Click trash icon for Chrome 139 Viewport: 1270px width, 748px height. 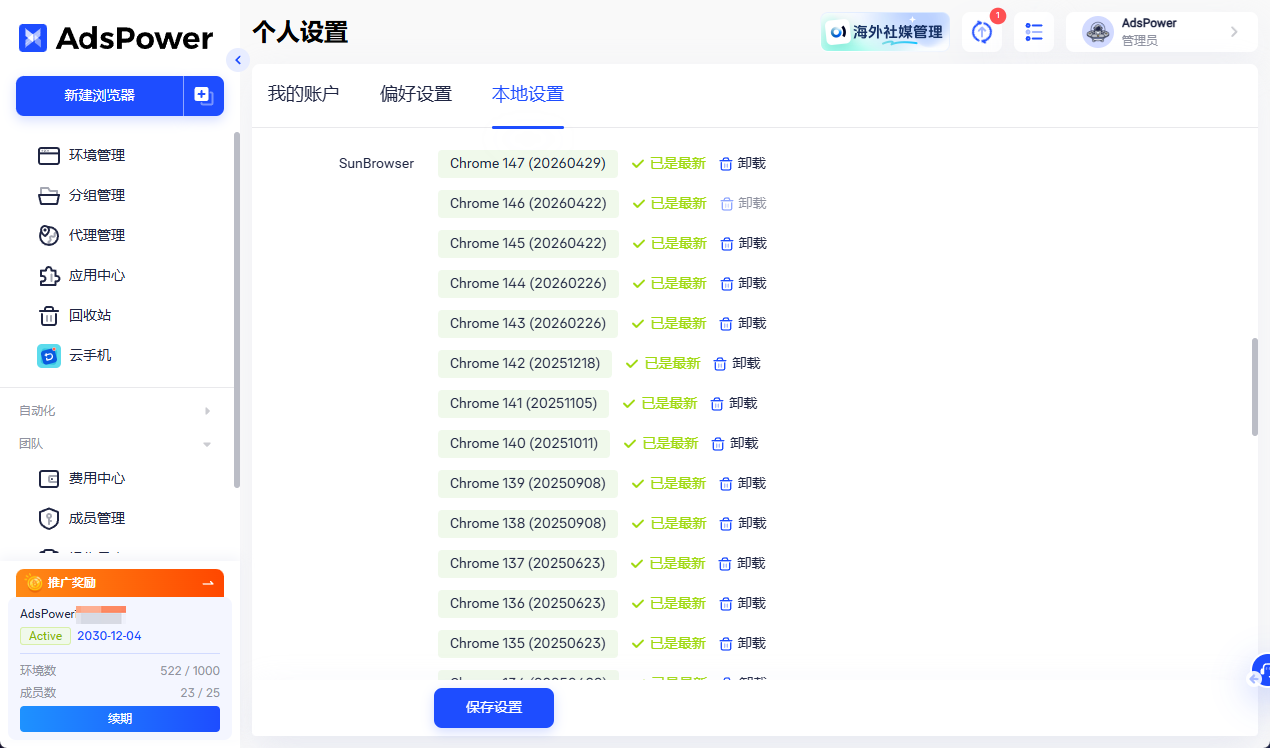coord(726,483)
